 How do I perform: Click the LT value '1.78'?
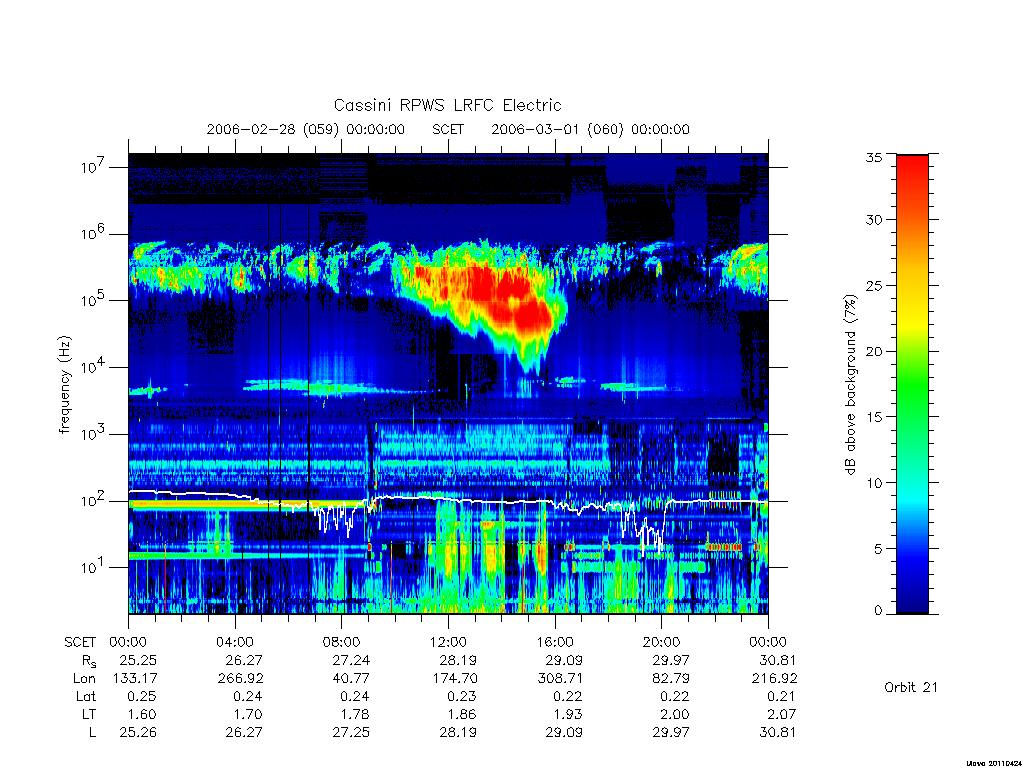click(x=355, y=714)
